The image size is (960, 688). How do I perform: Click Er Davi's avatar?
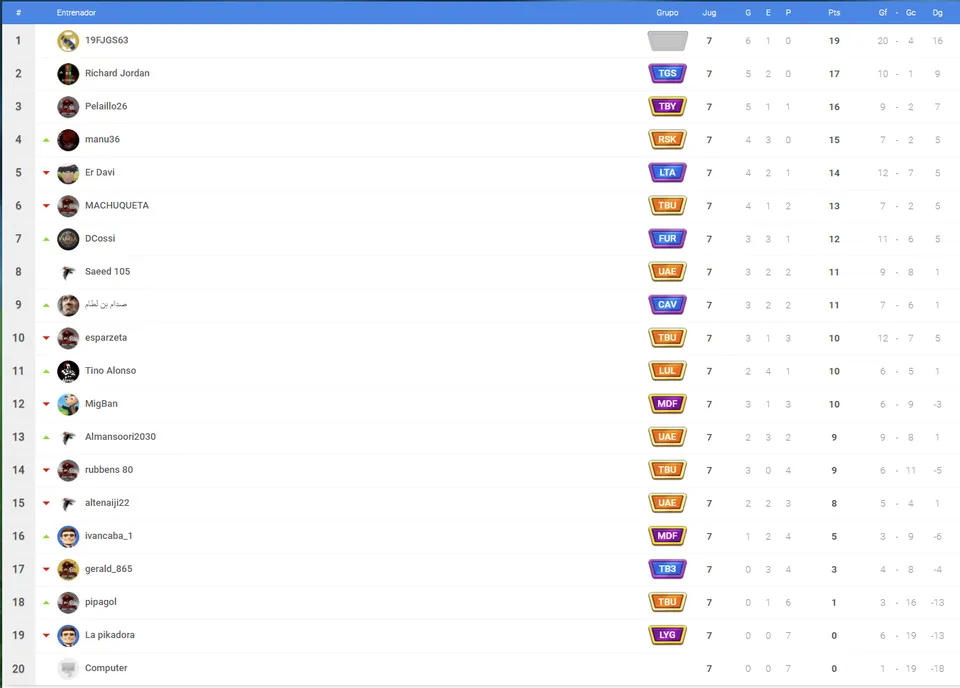(68, 173)
